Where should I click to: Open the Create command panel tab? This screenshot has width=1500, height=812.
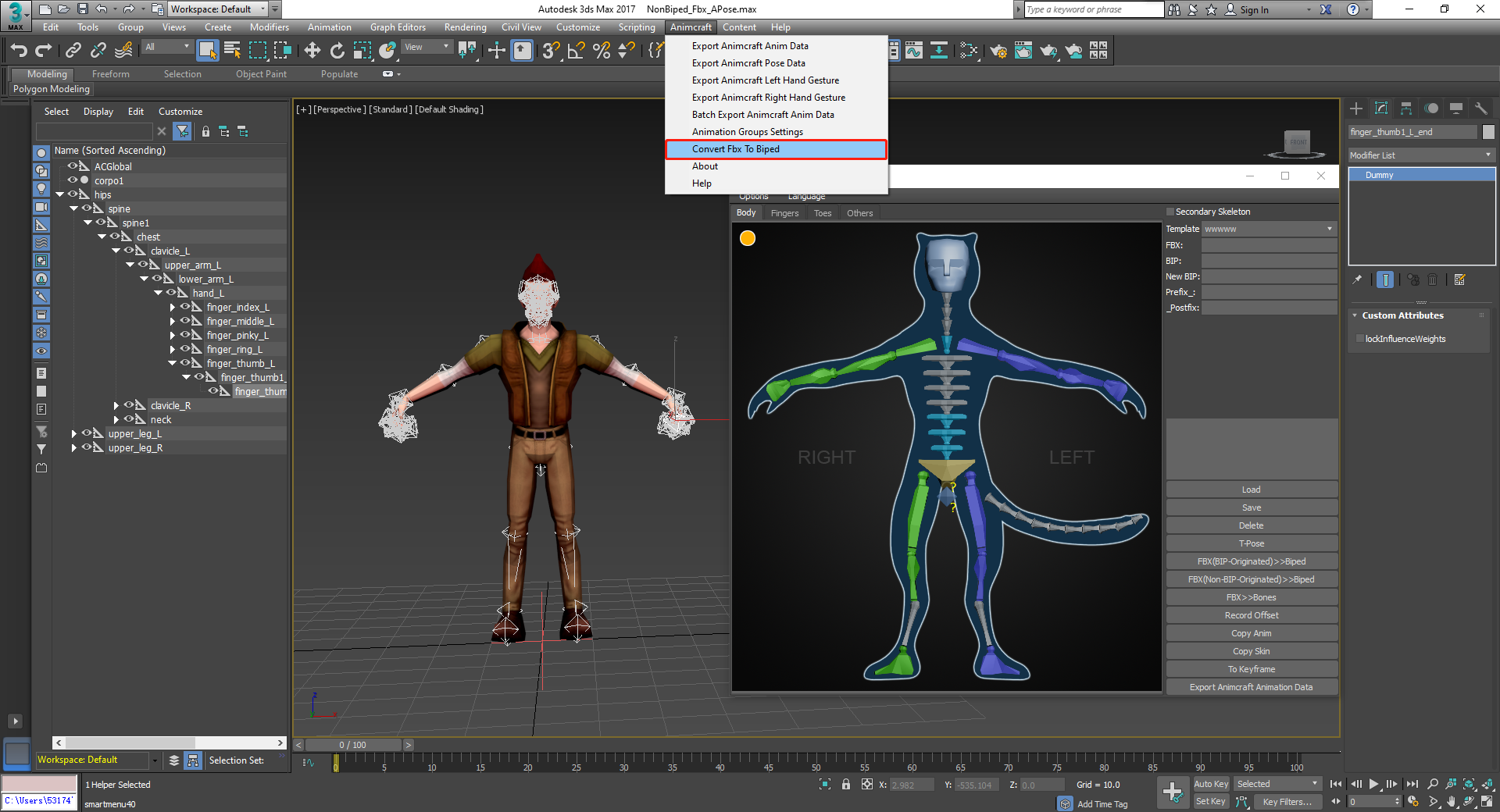(x=1356, y=109)
